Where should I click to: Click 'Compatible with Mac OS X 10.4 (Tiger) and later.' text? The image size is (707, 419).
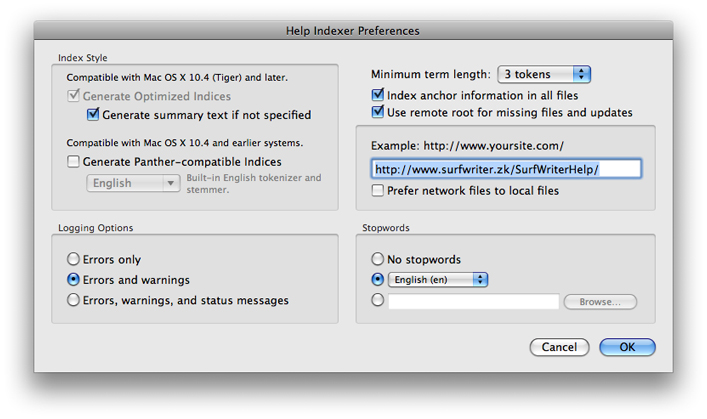pyautogui.click(x=177, y=77)
